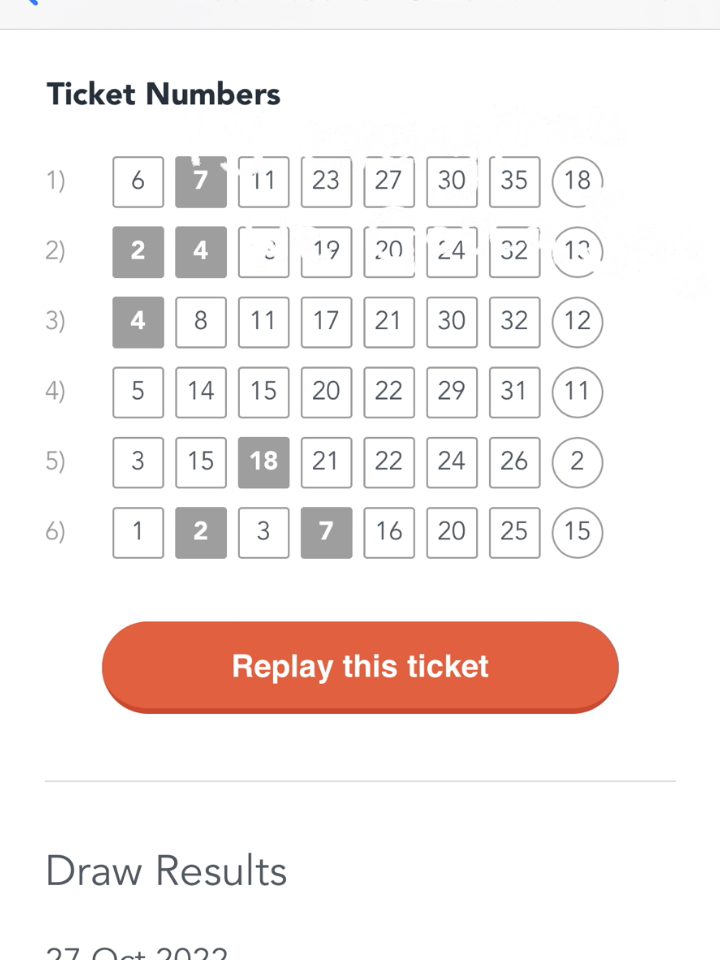The height and width of the screenshot is (960, 720).
Task: Tap Replay this ticket button
Action: tap(360, 667)
